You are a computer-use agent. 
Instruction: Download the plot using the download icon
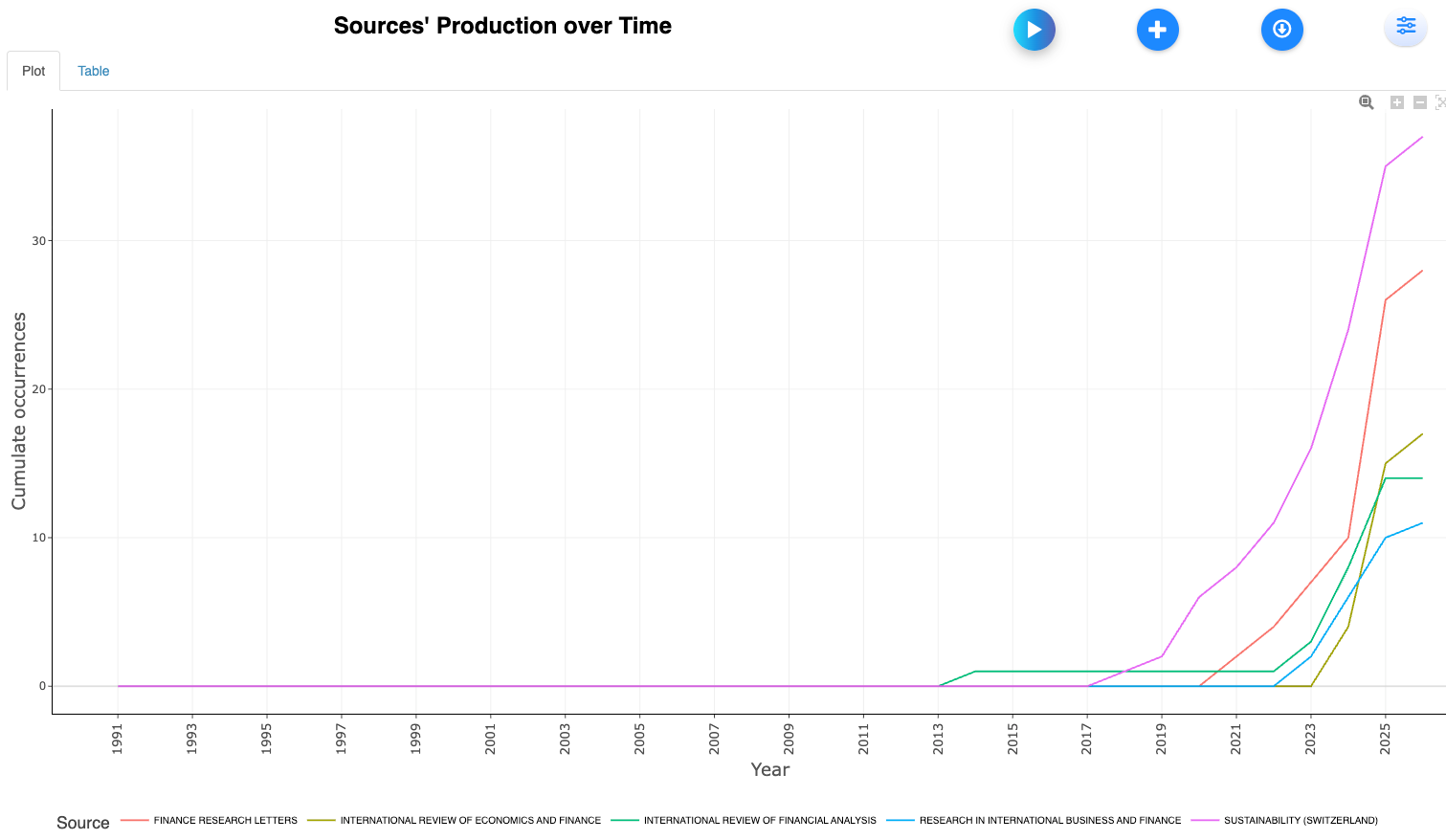tap(1281, 30)
